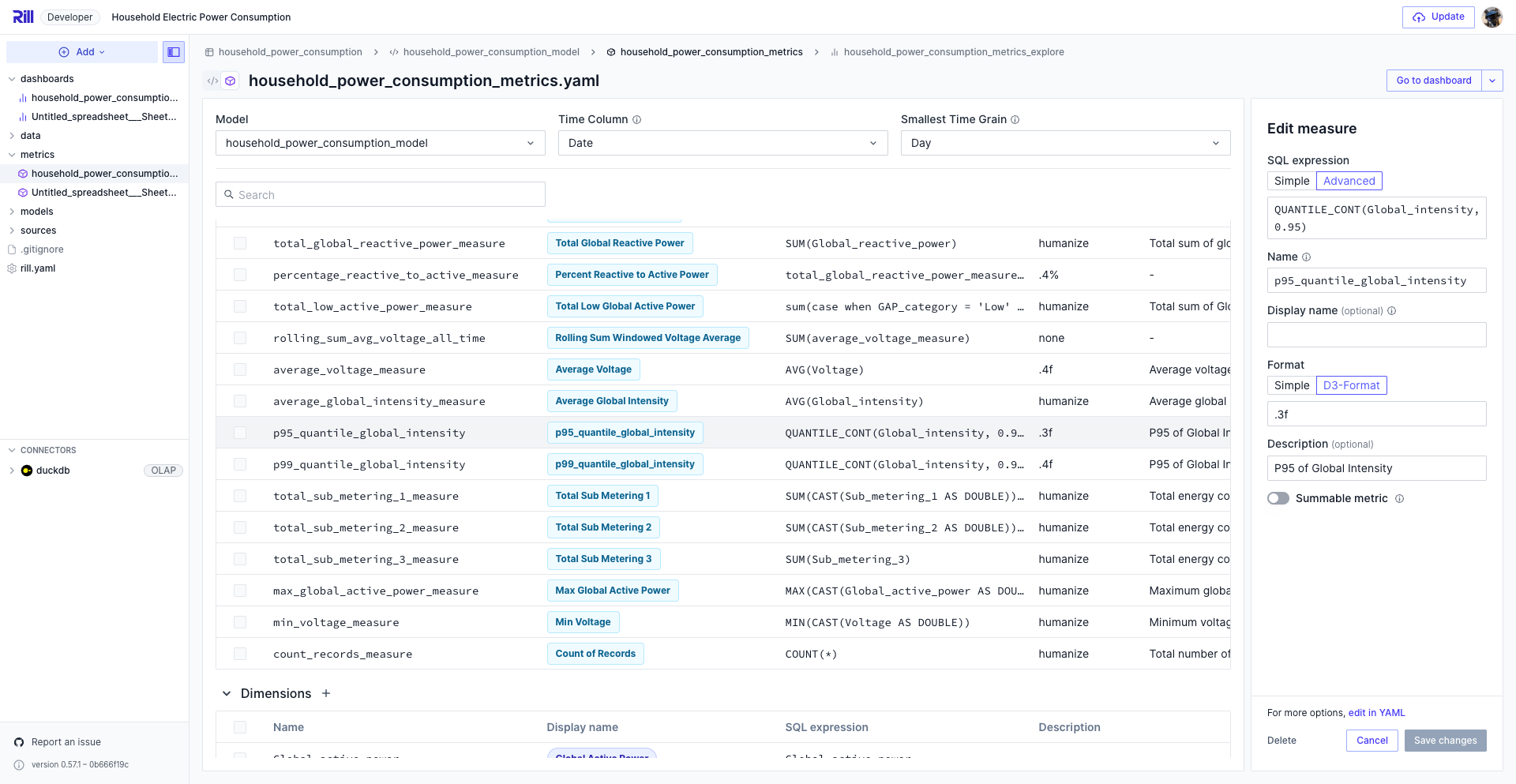The image size is (1516, 784).
Task: Click the Smallest Time Grain info icon
Action: [1015, 120]
